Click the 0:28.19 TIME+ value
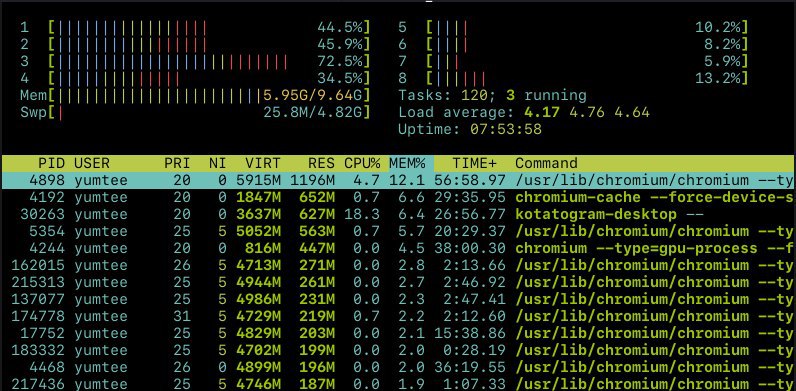This screenshot has height=391, width=796. (x=474, y=350)
